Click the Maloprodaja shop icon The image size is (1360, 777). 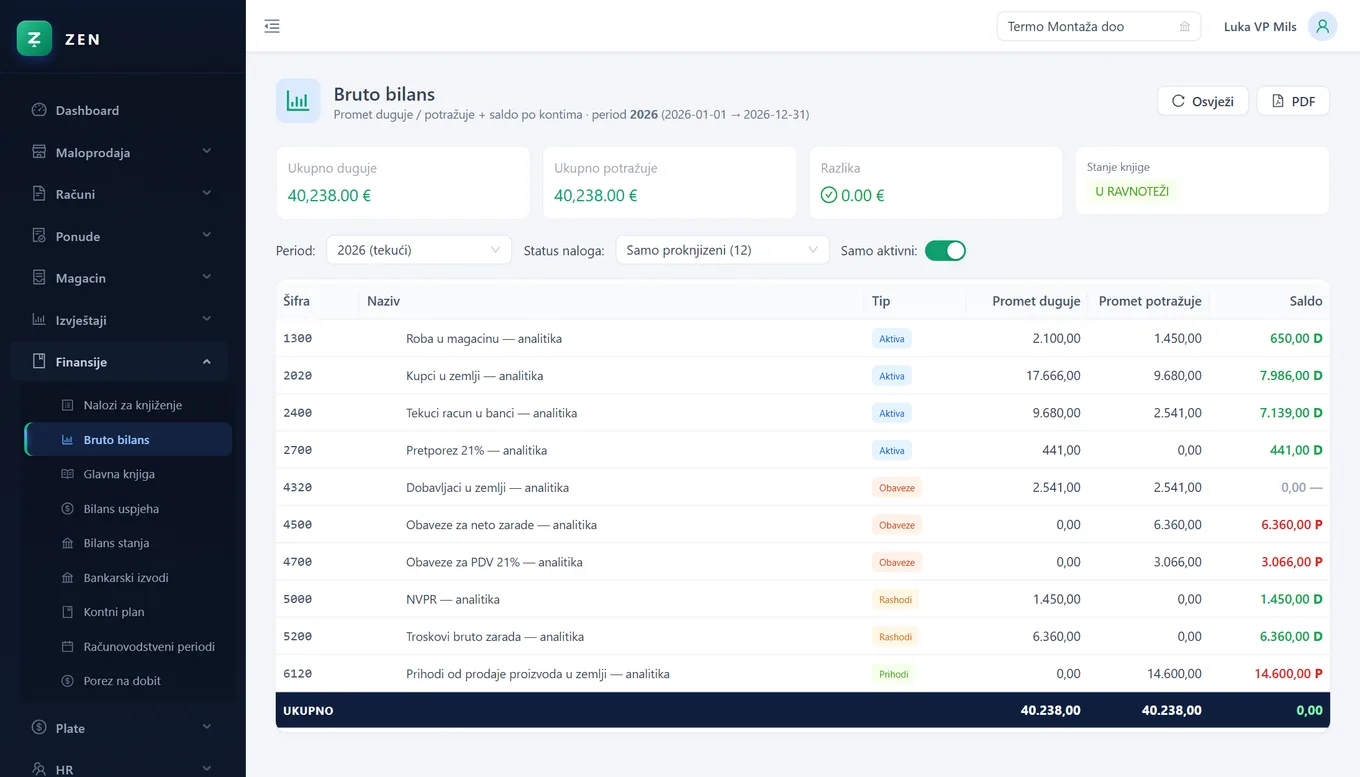[x=39, y=152]
